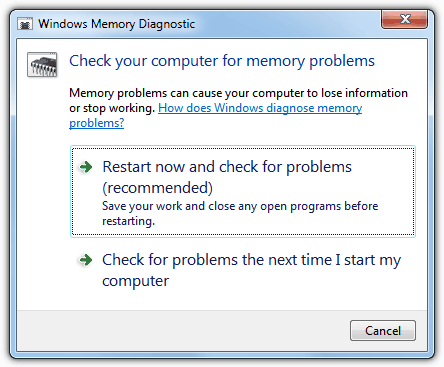Click the large memory chip icon beside heading
Image resolution: width=444 pixels, height=367 pixels.
(x=42, y=64)
